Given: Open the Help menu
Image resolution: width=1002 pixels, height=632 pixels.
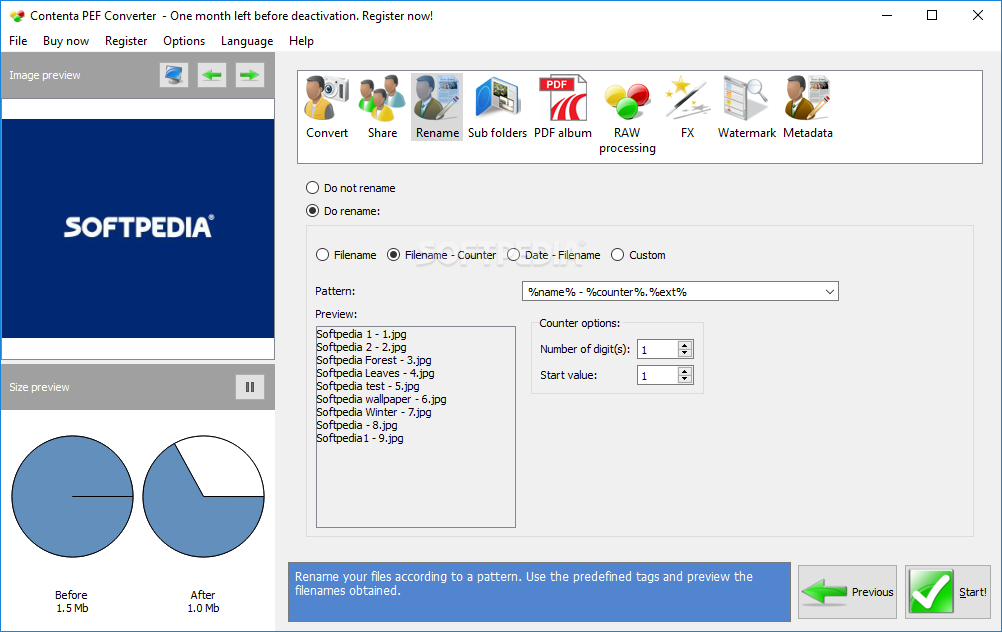Looking at the screenshot, I should click(x=301, y=41).
